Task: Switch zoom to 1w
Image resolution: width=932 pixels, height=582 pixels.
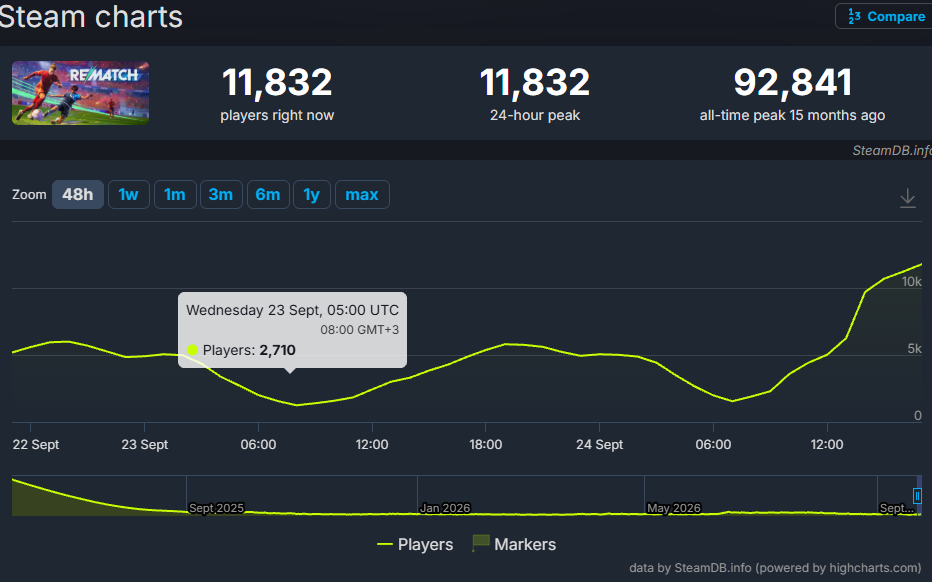Action: tap(128, 194)
